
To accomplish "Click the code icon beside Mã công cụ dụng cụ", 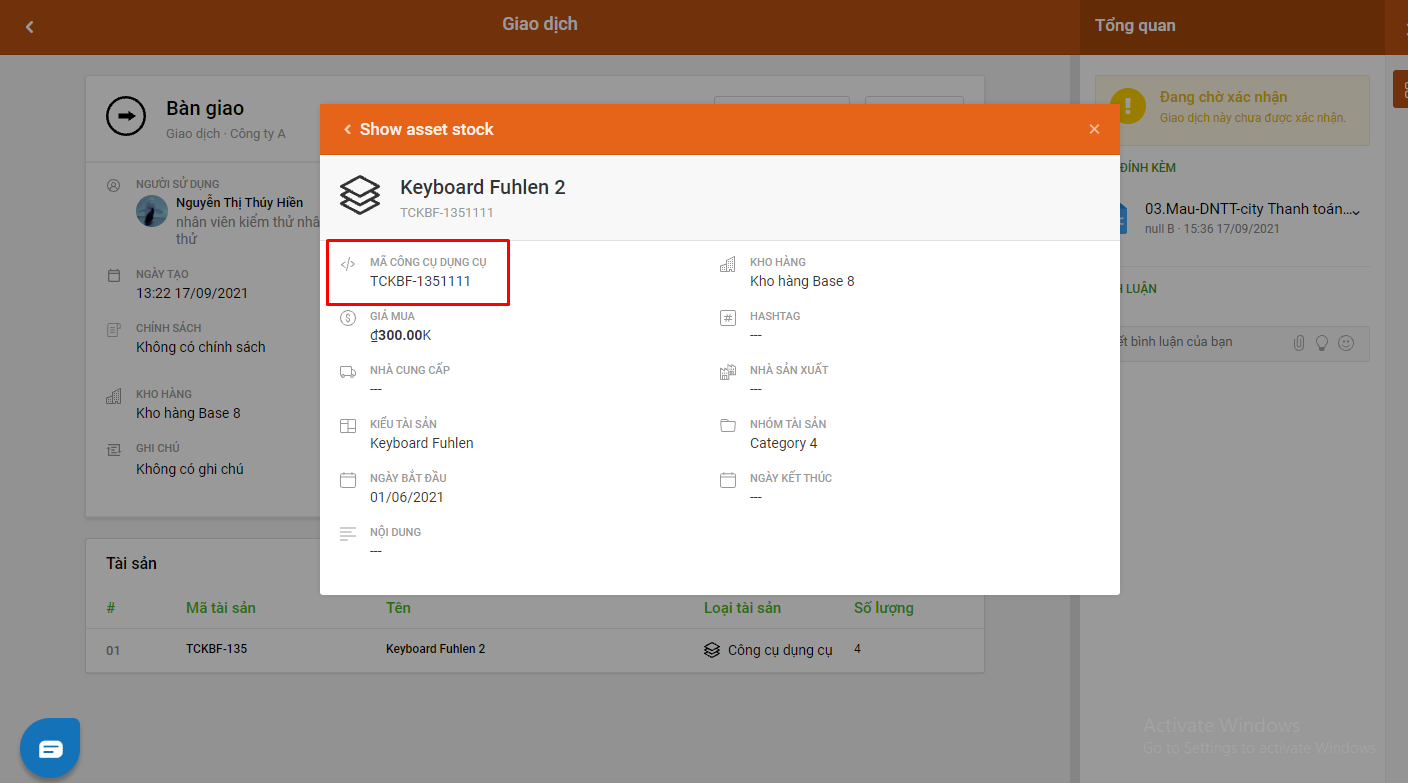I will click(x=348, y=264).
